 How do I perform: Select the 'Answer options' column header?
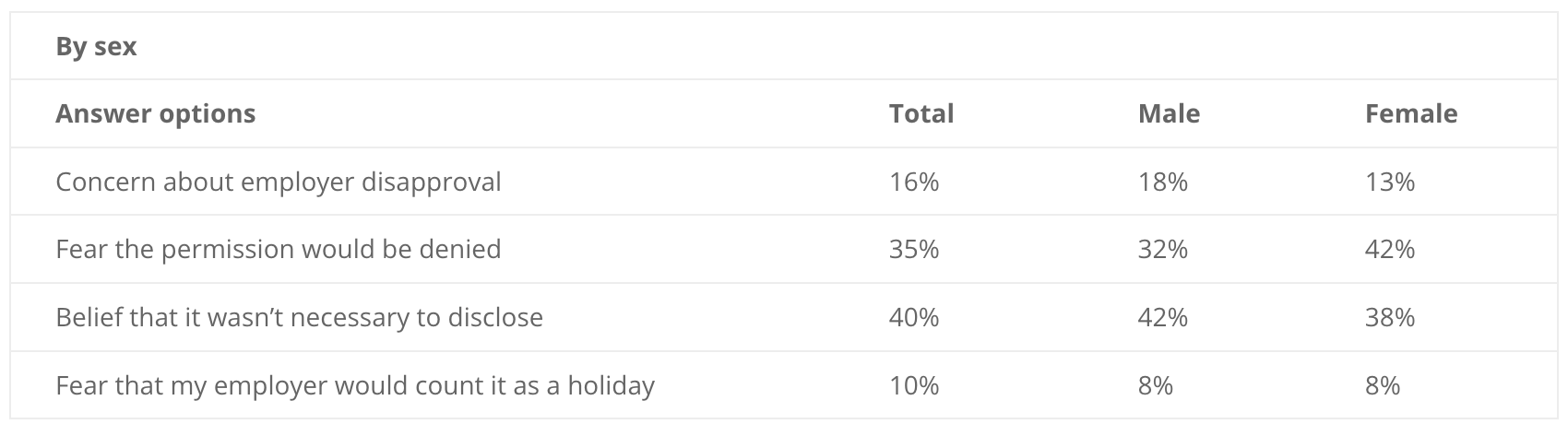(x=155, y=113)
